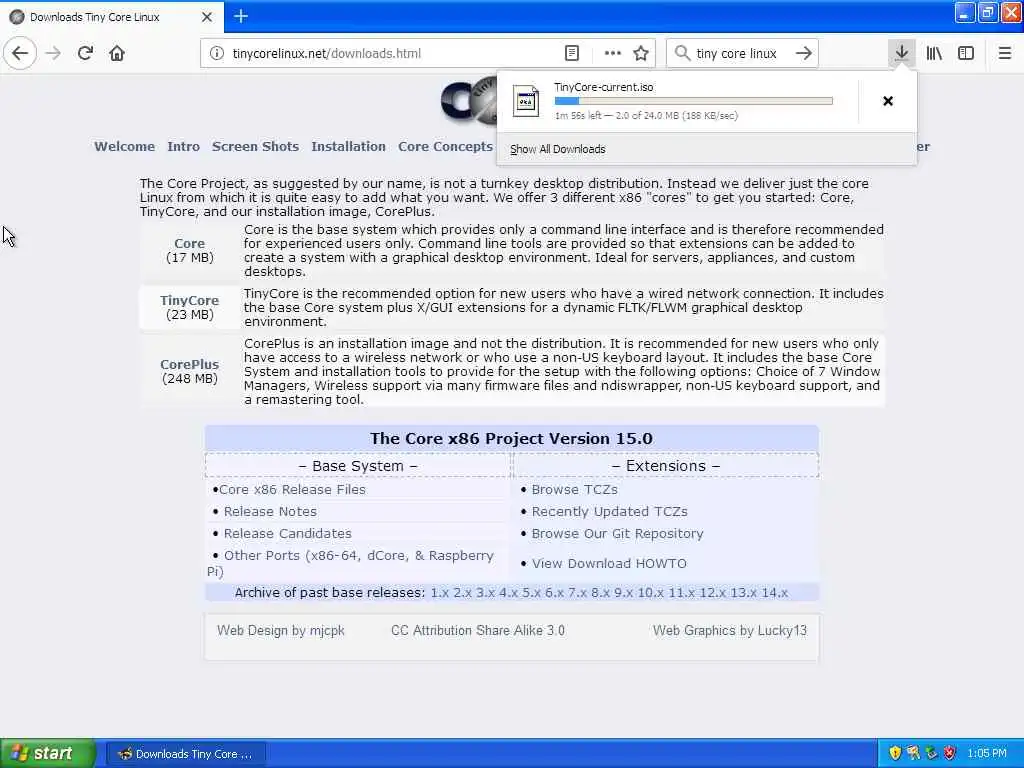Click Downloads Tiny Core taskbar button

[186, 754]
